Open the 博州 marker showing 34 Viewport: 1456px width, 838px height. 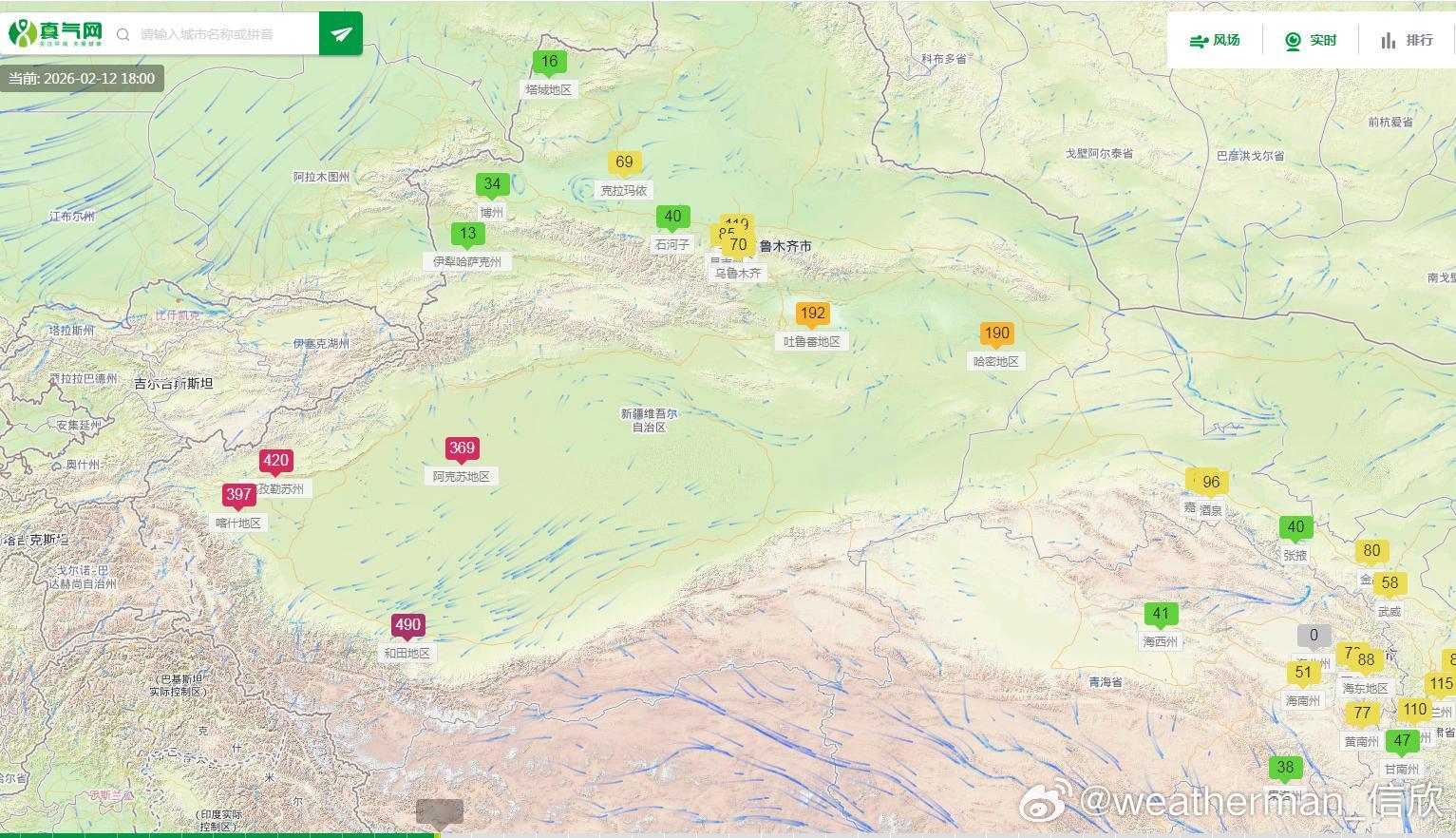[492, 185]
